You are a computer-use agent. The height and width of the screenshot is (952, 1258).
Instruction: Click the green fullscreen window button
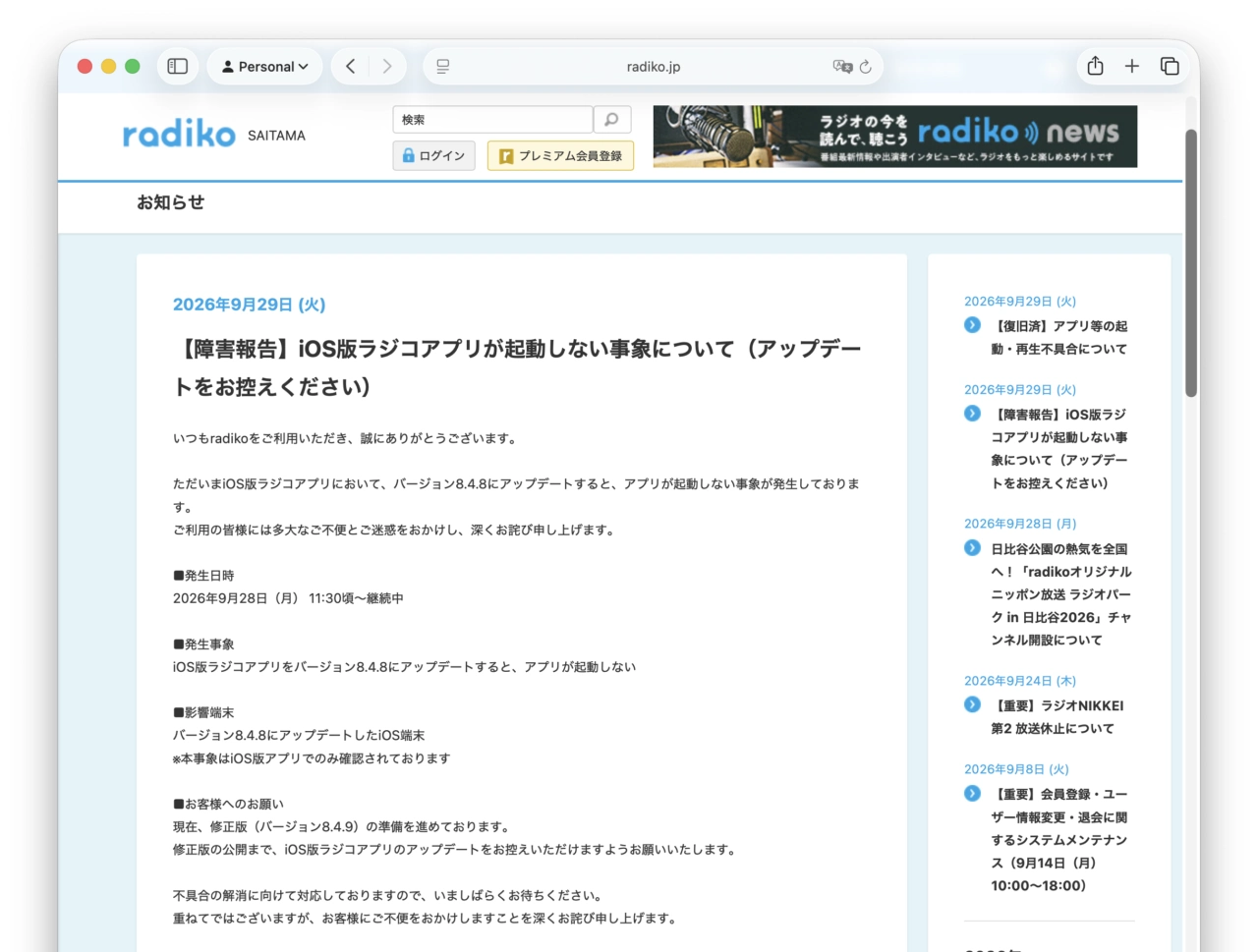click(133, 66)
